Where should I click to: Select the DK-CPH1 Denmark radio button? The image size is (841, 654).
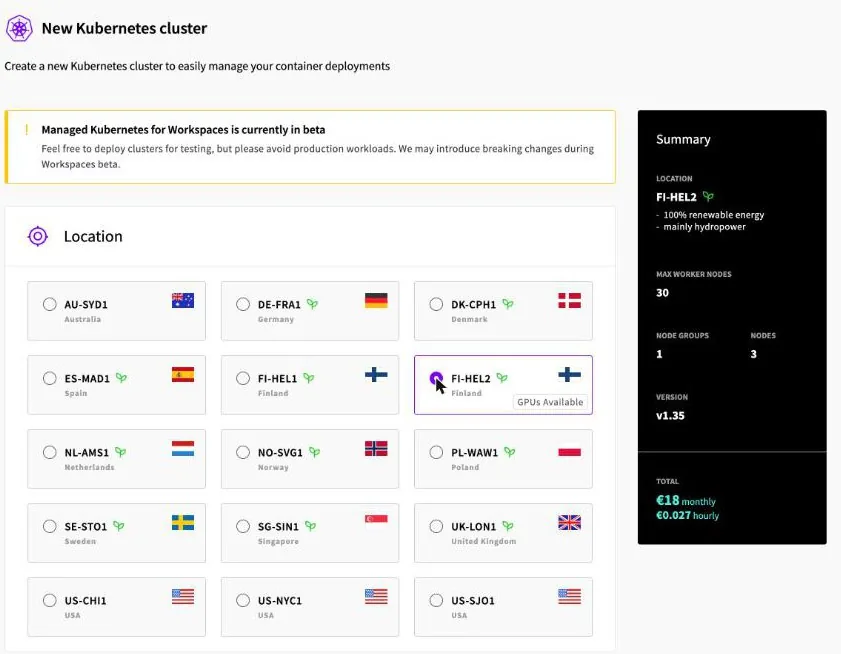pos(436,304)
